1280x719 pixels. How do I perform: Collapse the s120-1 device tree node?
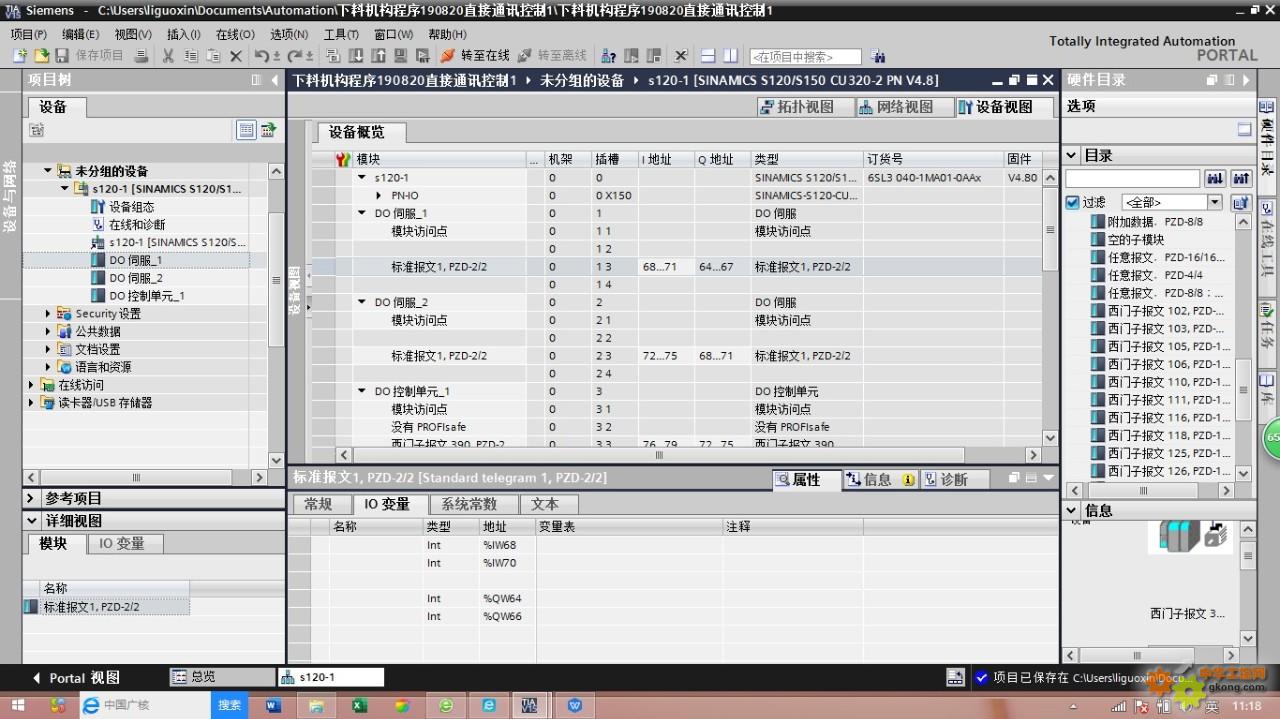(65, 189)
